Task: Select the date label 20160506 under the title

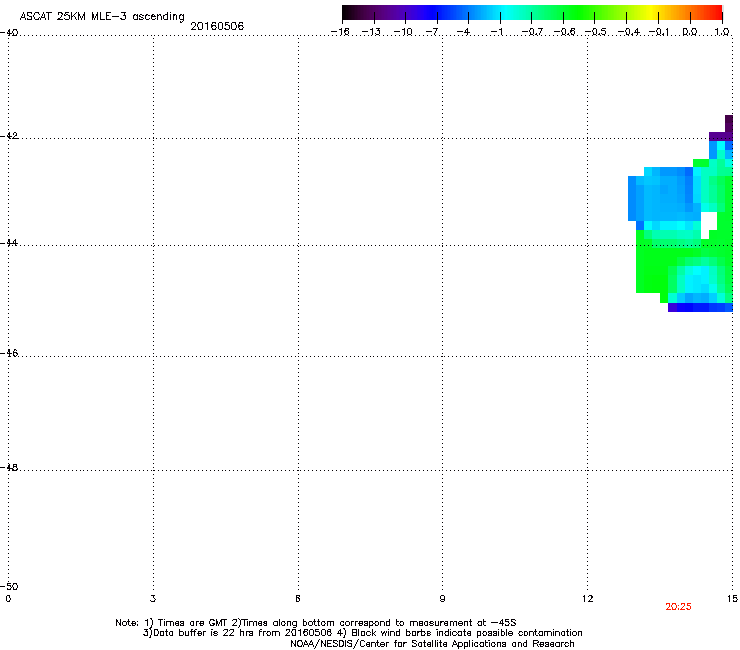Action: (217, 26)
